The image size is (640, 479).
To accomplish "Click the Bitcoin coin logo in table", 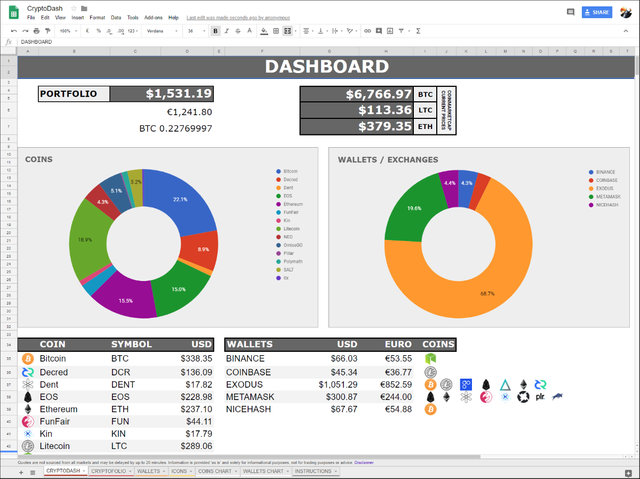I will tap(28, 359).
